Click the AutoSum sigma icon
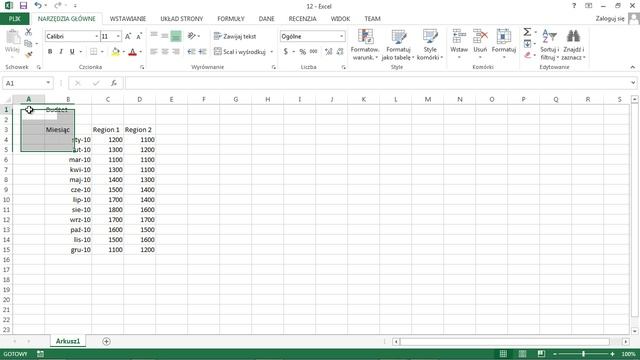Screen dimensions: 640x360 527,32
